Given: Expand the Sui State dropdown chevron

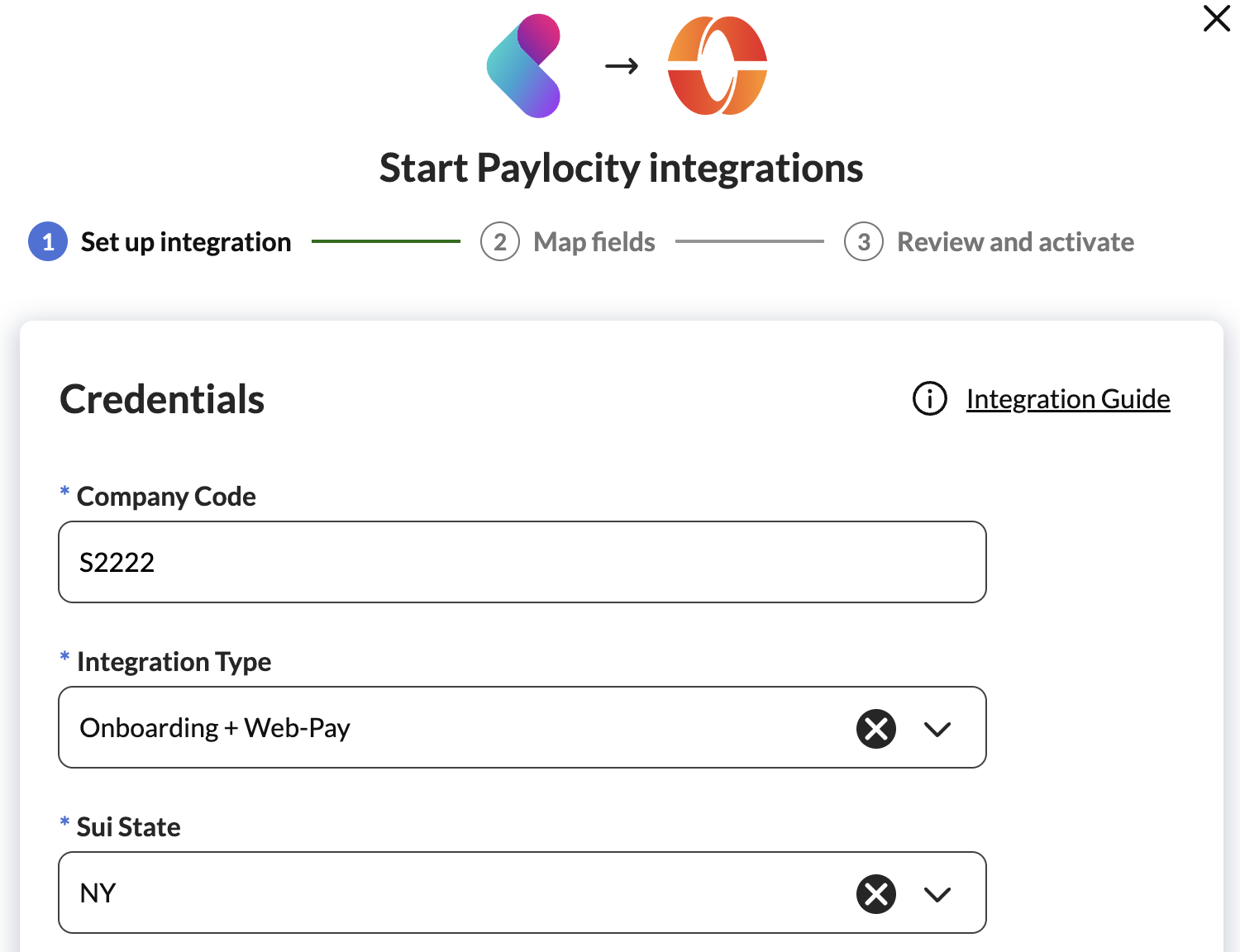Looking at the screenshot, I should pos(937,894).
